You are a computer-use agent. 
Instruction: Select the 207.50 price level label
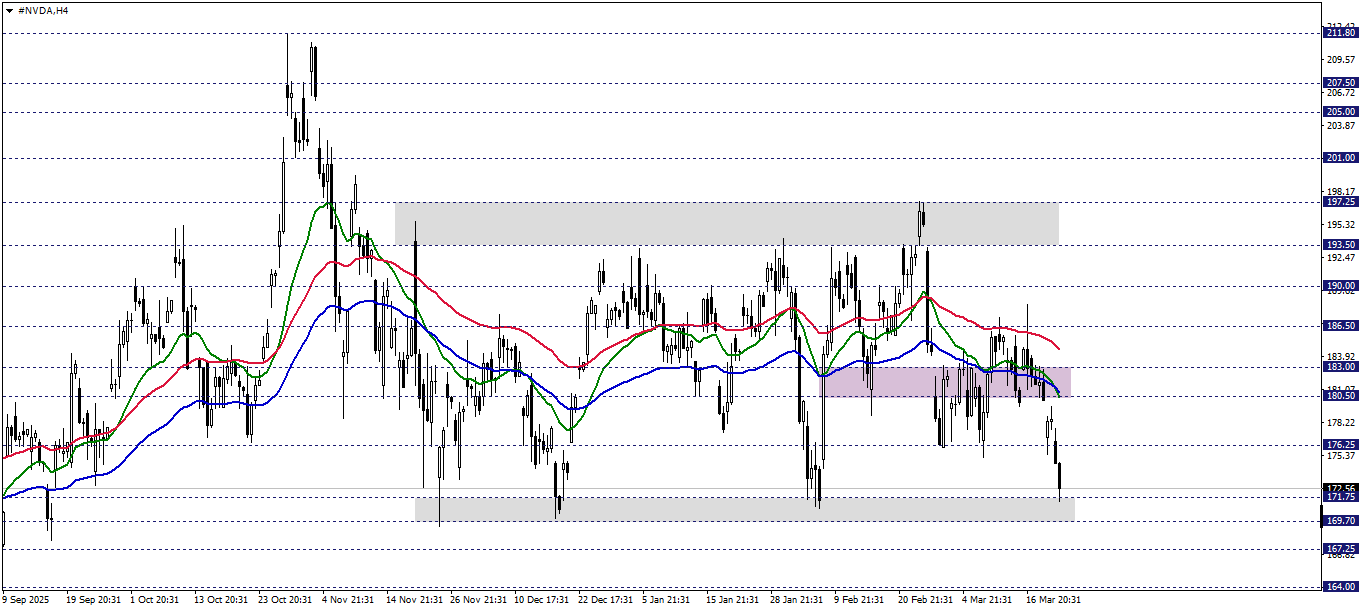pos(1341,83)
